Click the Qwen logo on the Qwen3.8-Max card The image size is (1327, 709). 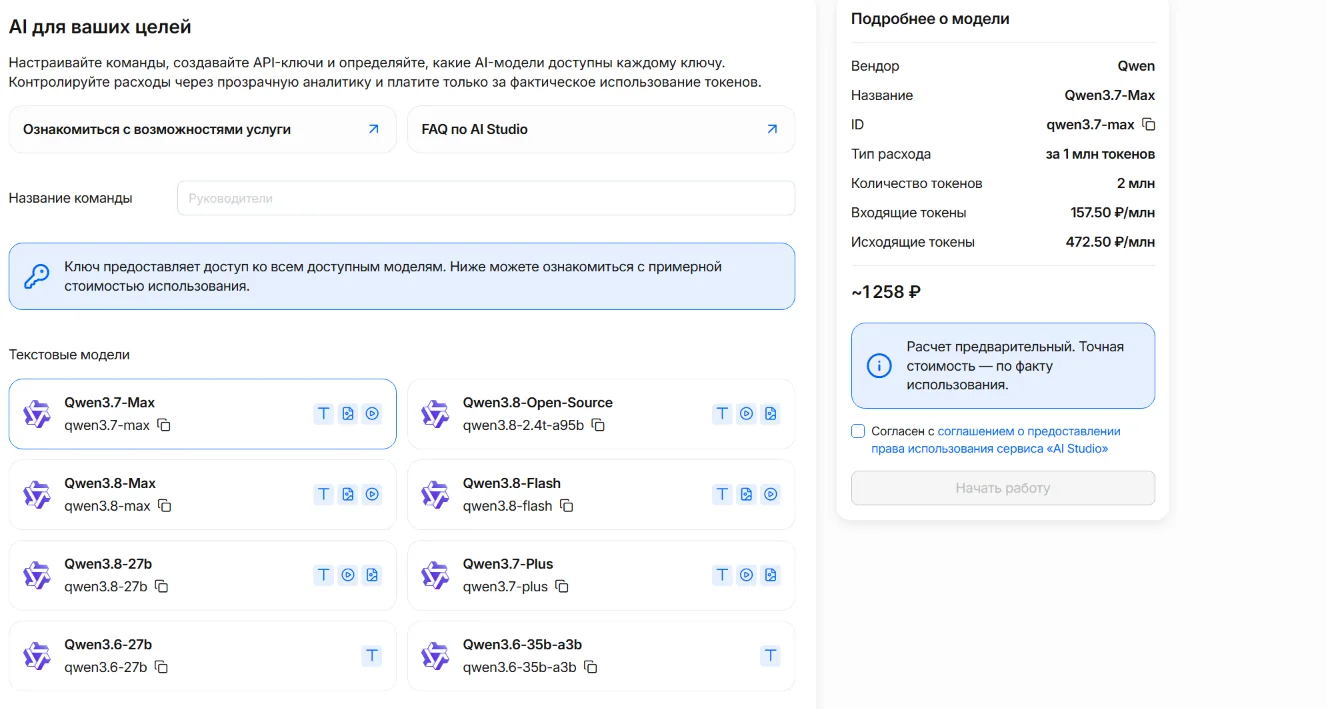tap(37, 495)
